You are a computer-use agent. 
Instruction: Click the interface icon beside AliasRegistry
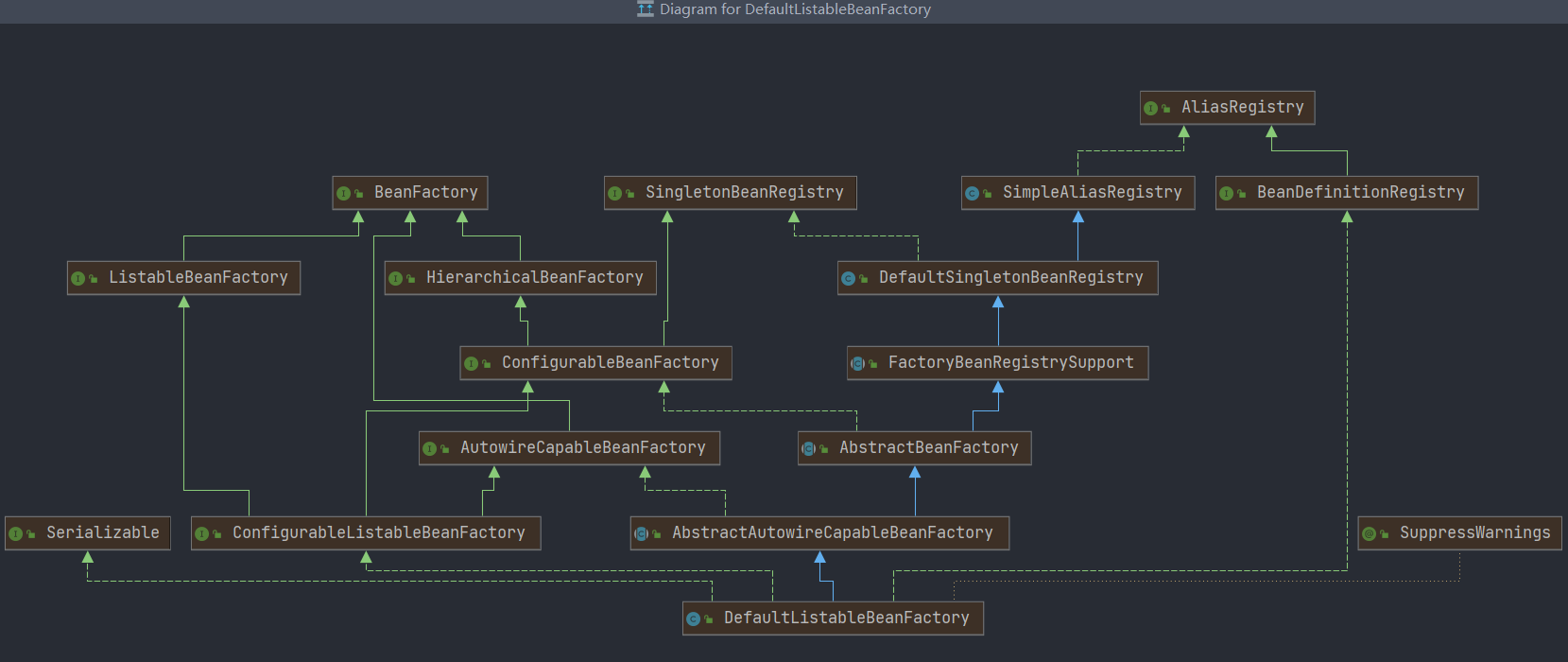[1150, 108]
